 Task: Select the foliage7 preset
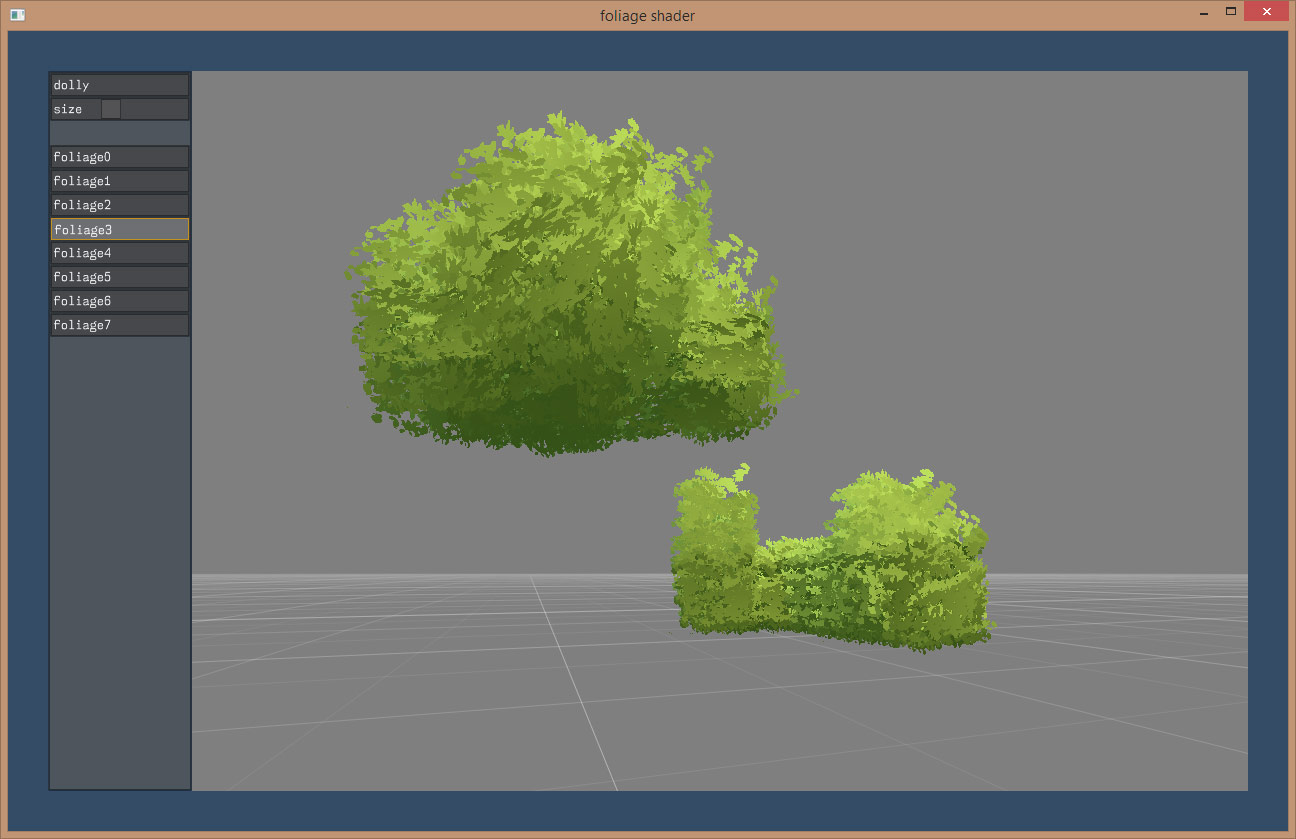[119, 325]
